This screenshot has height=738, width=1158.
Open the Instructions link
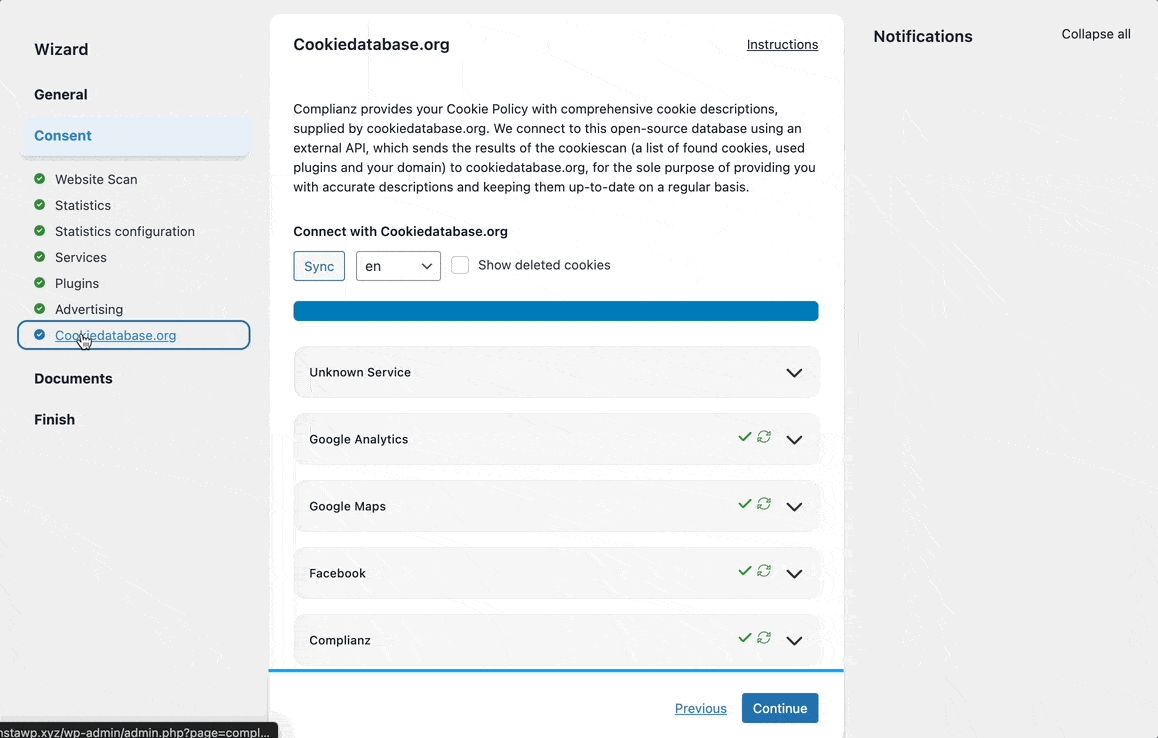[x=782, y=44]
